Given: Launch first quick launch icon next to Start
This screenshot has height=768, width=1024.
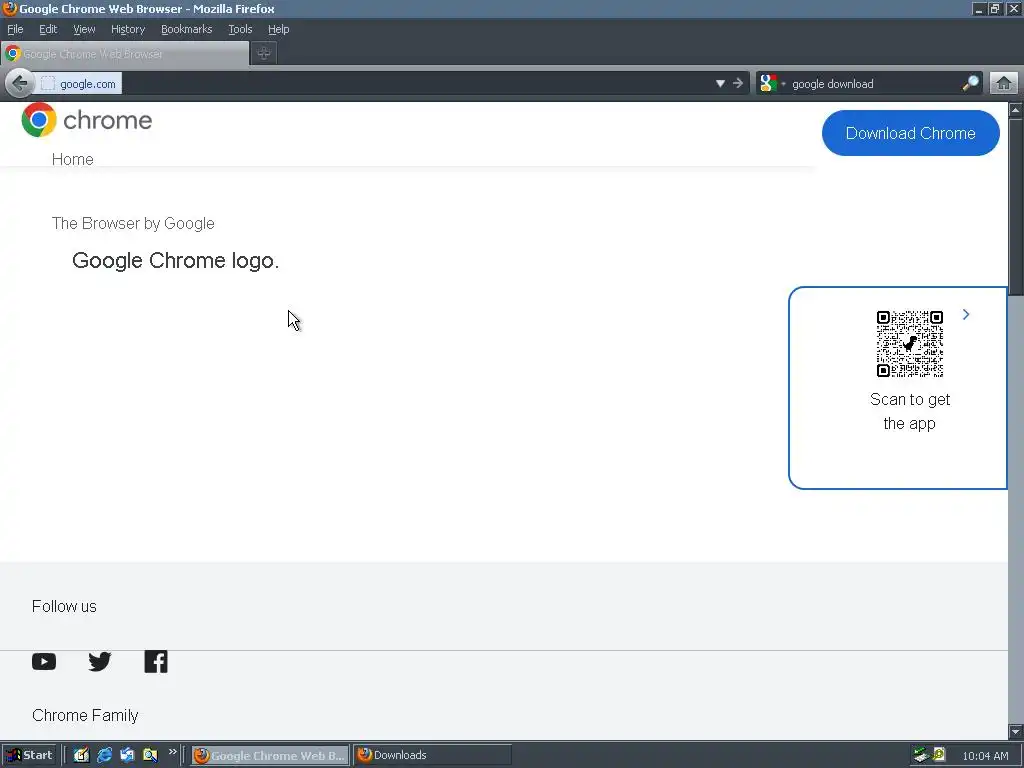Looking at the screenshot, I should click(81, 755).
